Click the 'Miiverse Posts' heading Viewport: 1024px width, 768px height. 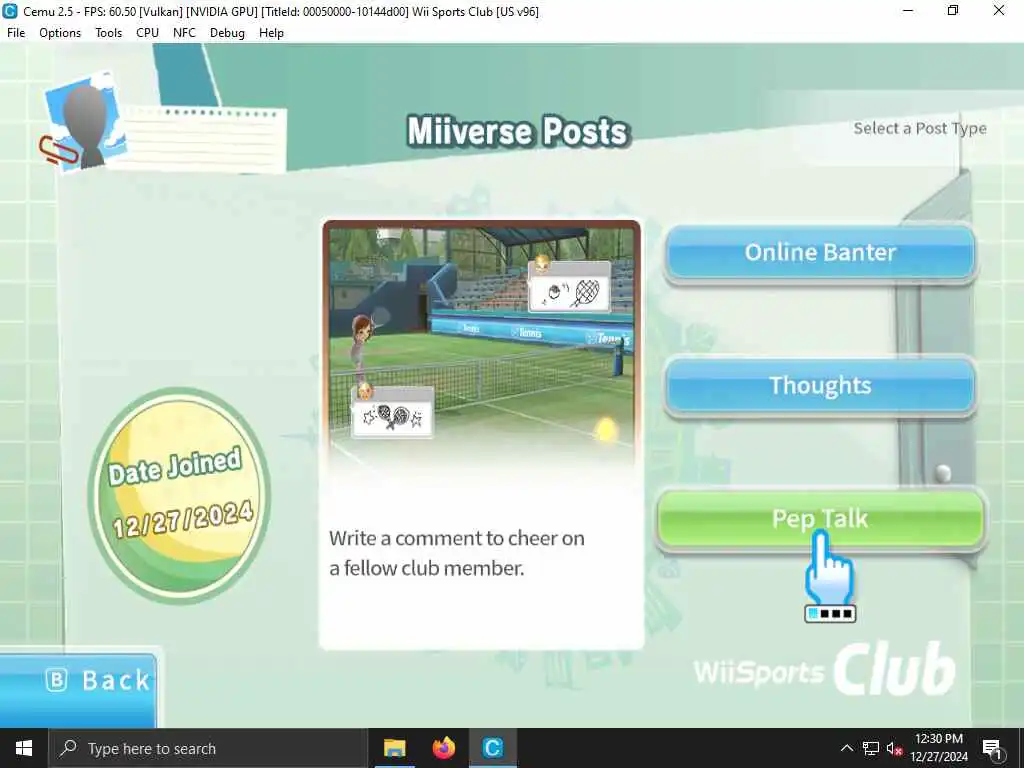tap(518, 131)
